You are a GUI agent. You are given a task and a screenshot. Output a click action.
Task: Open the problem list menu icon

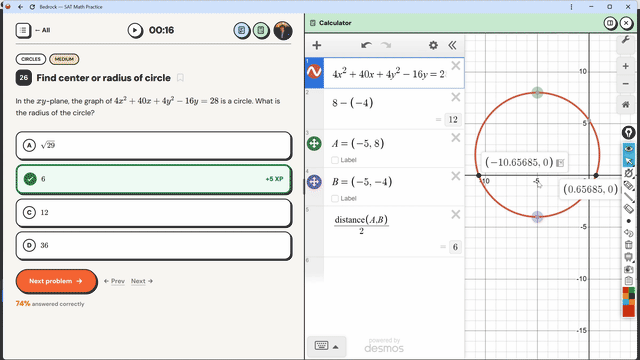(x=23, y=30)
